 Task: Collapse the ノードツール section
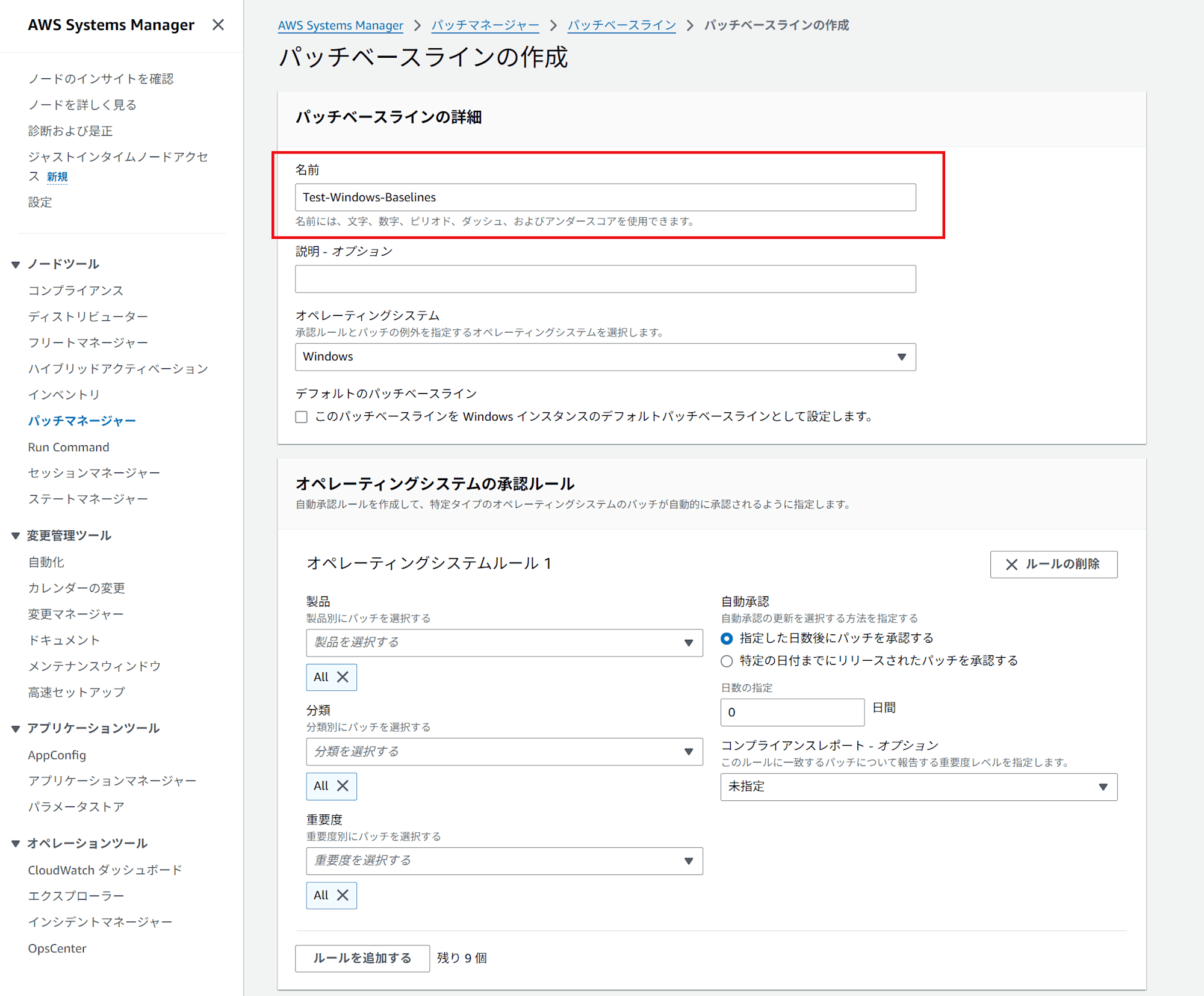pyautogui.click(x=16, y=264)
